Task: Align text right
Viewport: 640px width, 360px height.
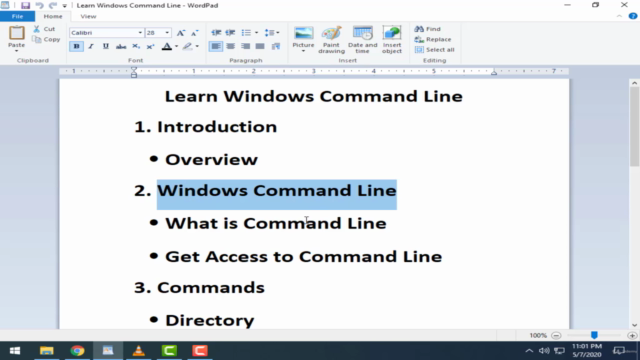Action: click(x=245, y=46)
